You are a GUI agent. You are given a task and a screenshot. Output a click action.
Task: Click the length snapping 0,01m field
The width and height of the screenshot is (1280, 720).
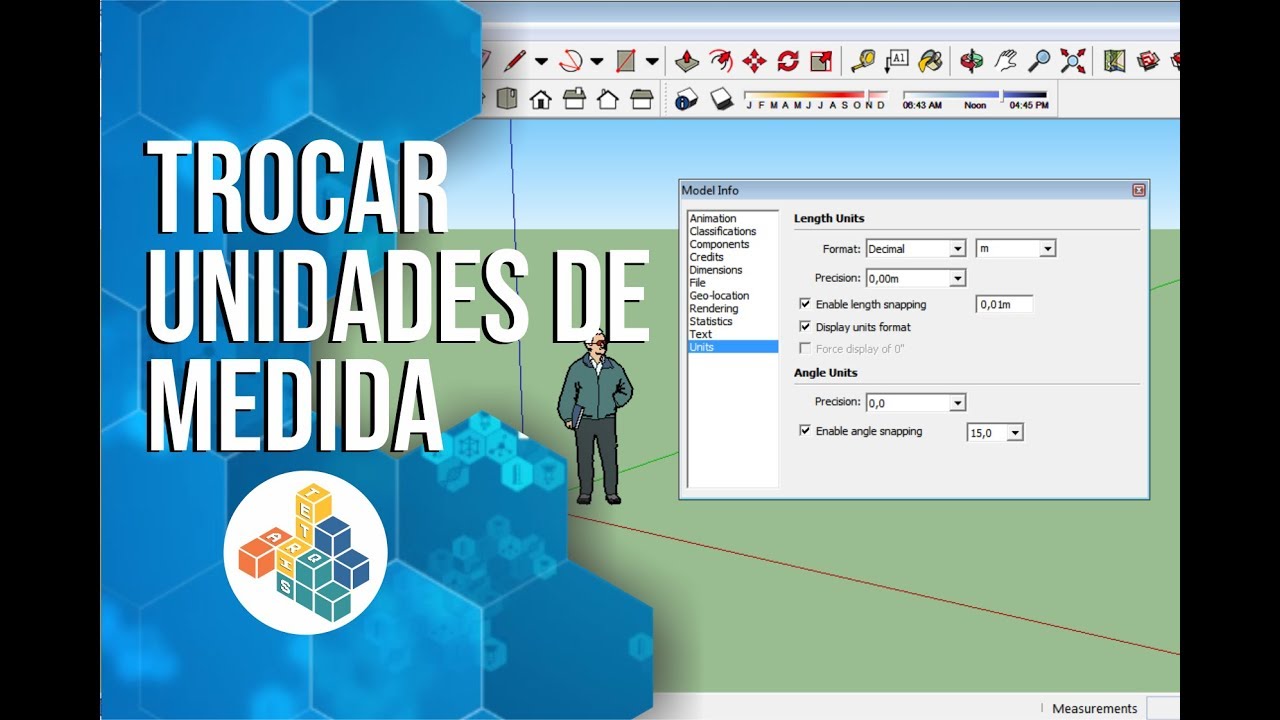(1005, 304)
